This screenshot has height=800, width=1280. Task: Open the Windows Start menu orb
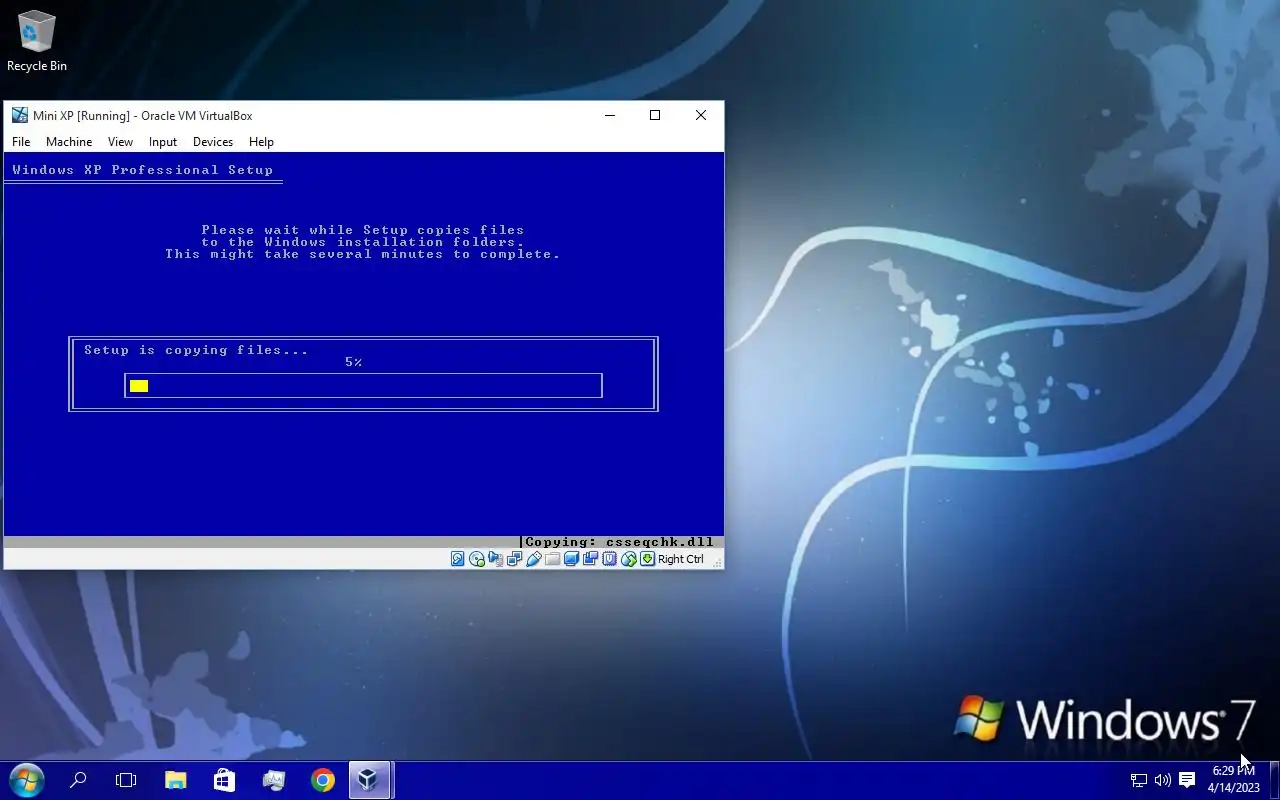coord(26,780)
